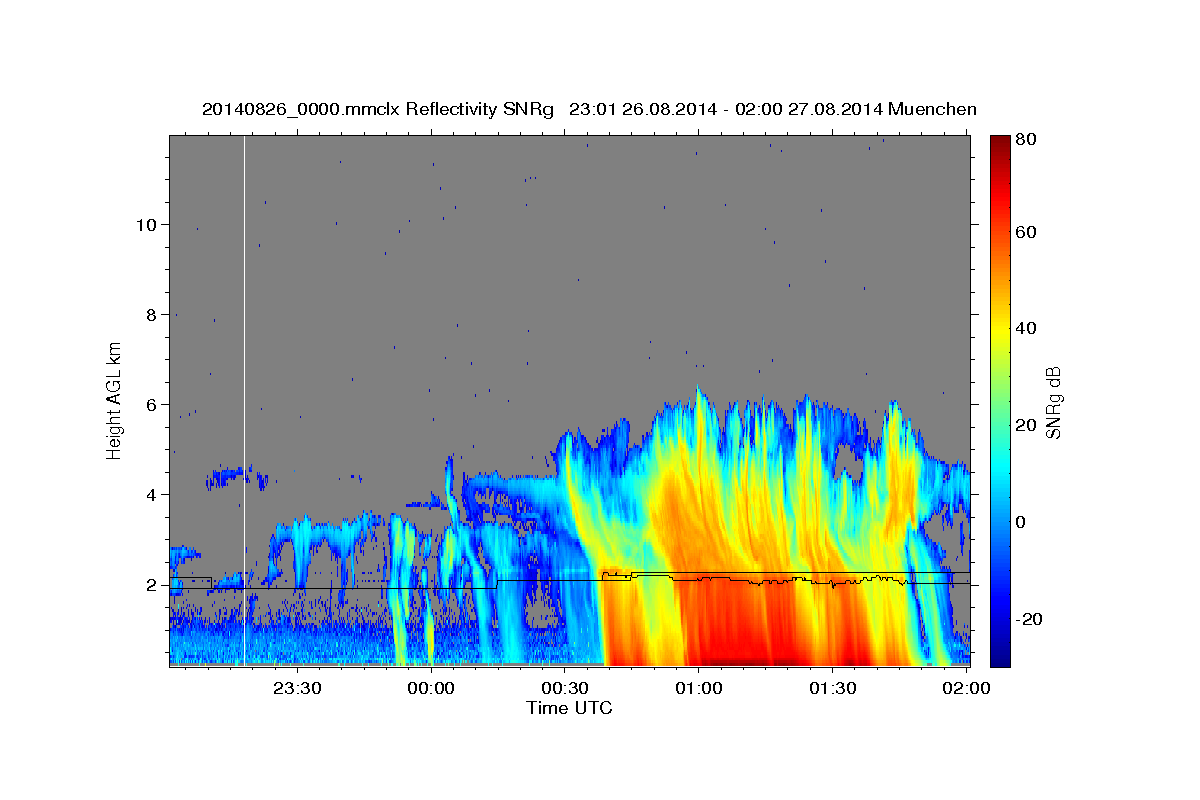Screen dimensions: 1200x800
Task: Click the height tick label 8
Action: [151, 315]
